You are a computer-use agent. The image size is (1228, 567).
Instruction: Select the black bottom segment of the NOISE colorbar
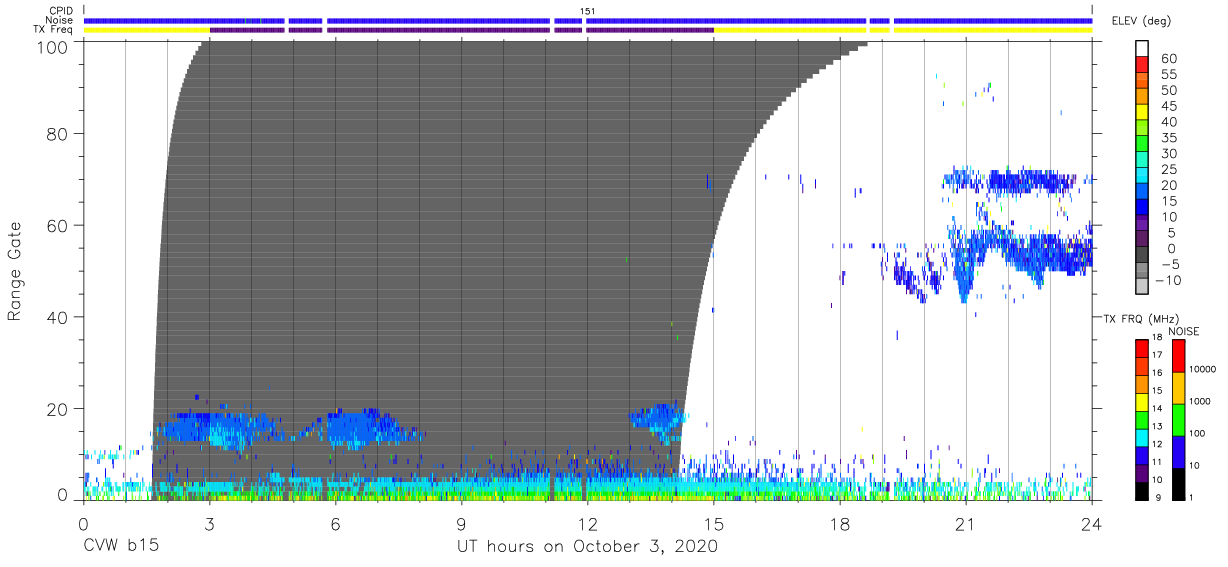(x=1180, y=482)
